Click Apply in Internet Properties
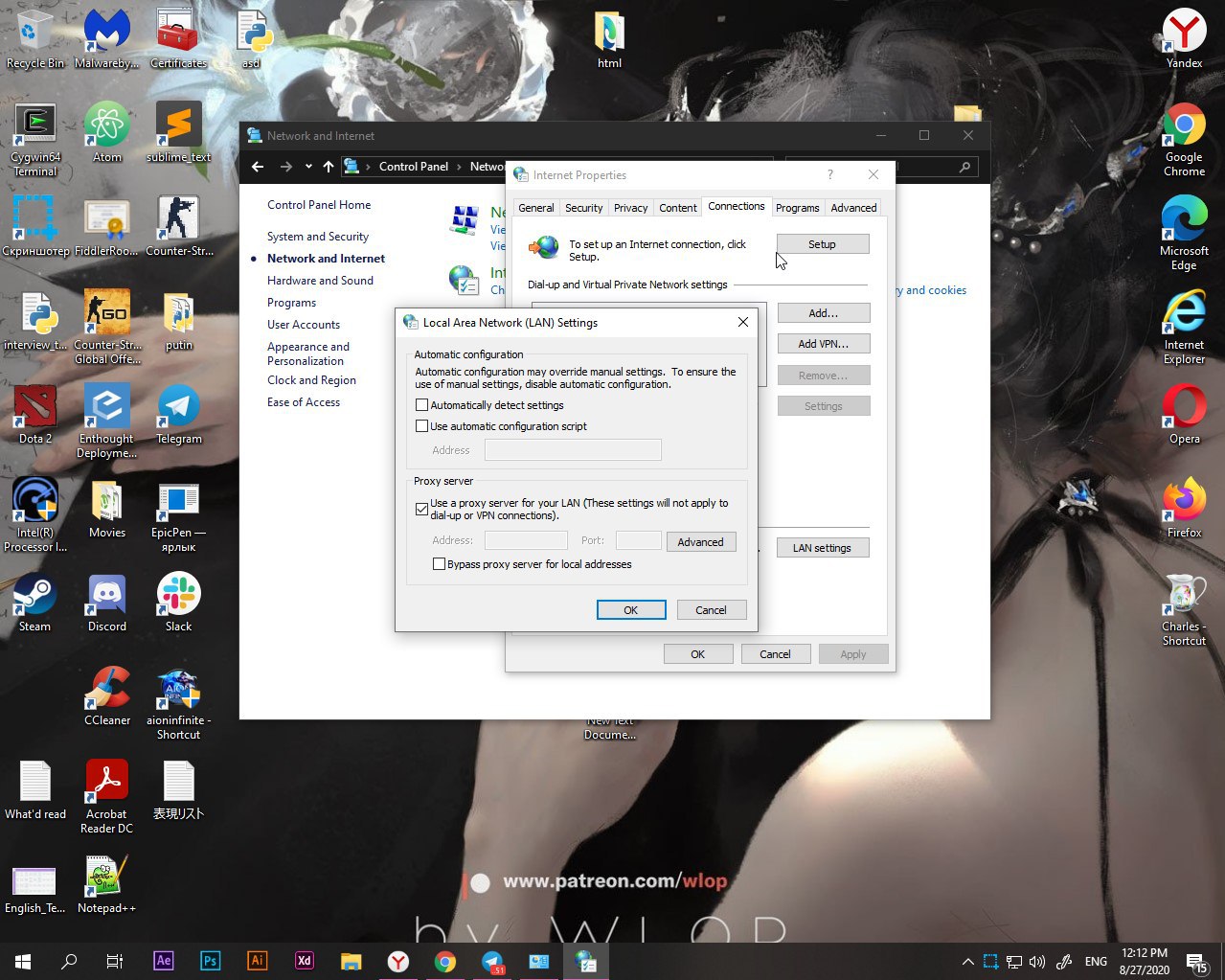This screenshot has width=1225, height=980. click(x=852, y=654)
